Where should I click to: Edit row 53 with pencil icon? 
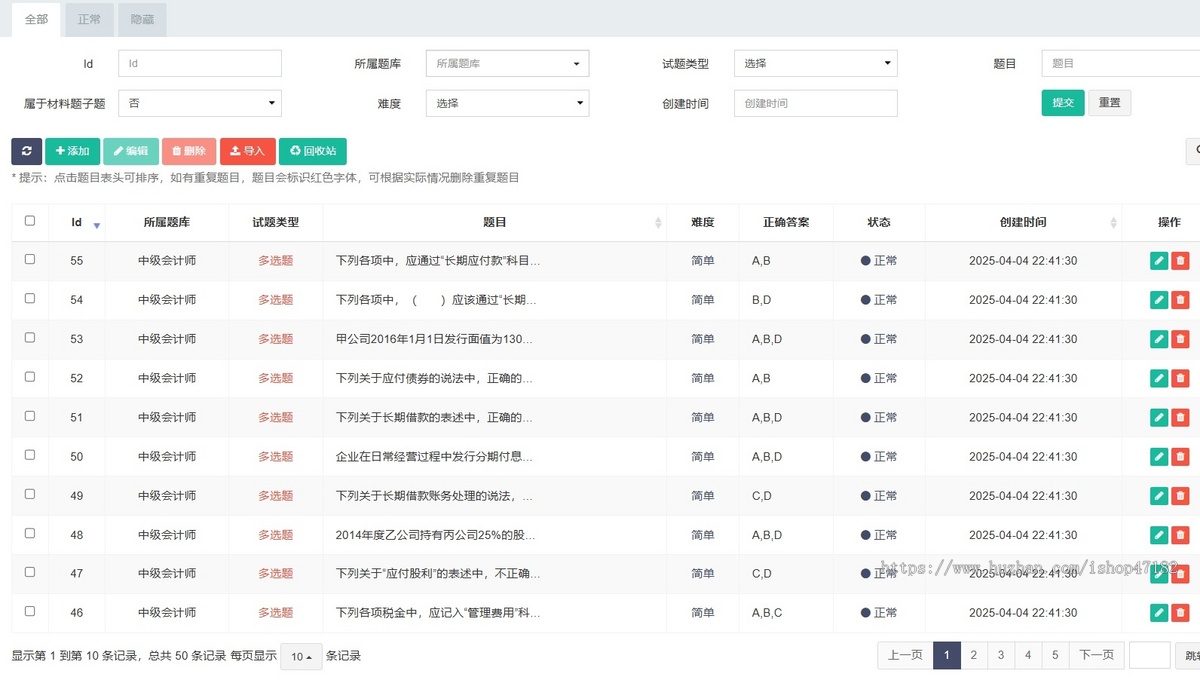[1159, 339]
